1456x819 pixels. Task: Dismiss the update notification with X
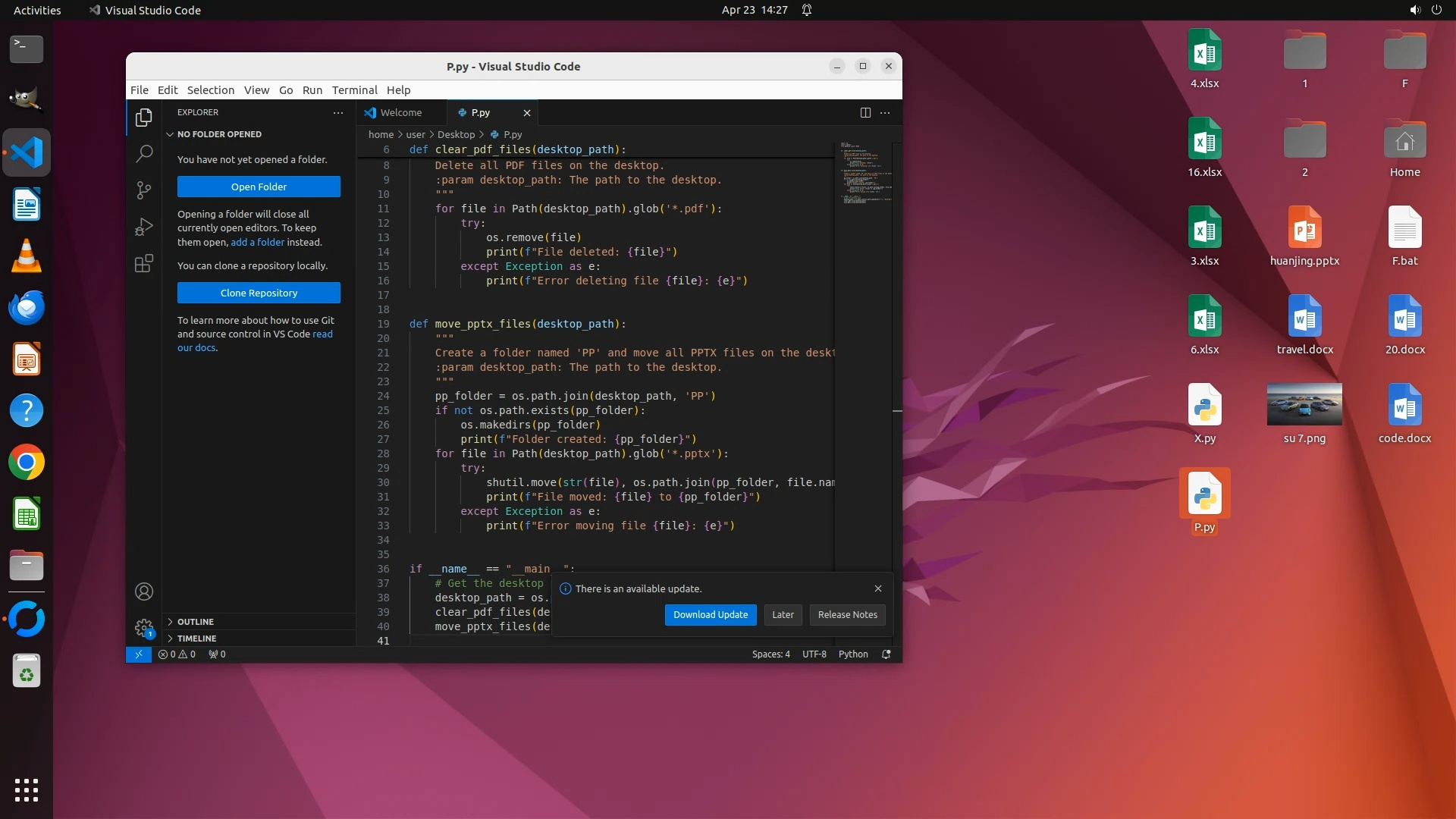877,588
